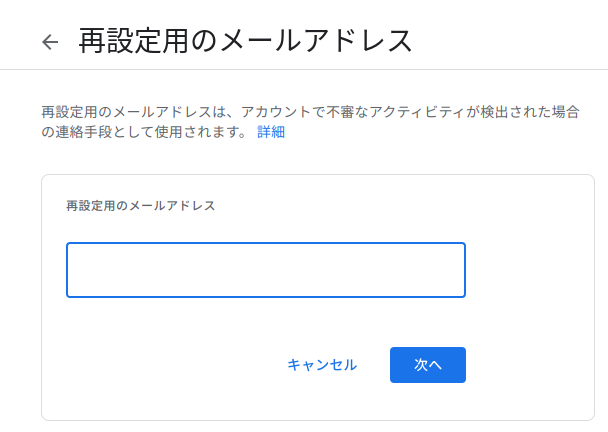Click the recovery email input field
The image size is (608, 432).
click(x=266, y=270)
